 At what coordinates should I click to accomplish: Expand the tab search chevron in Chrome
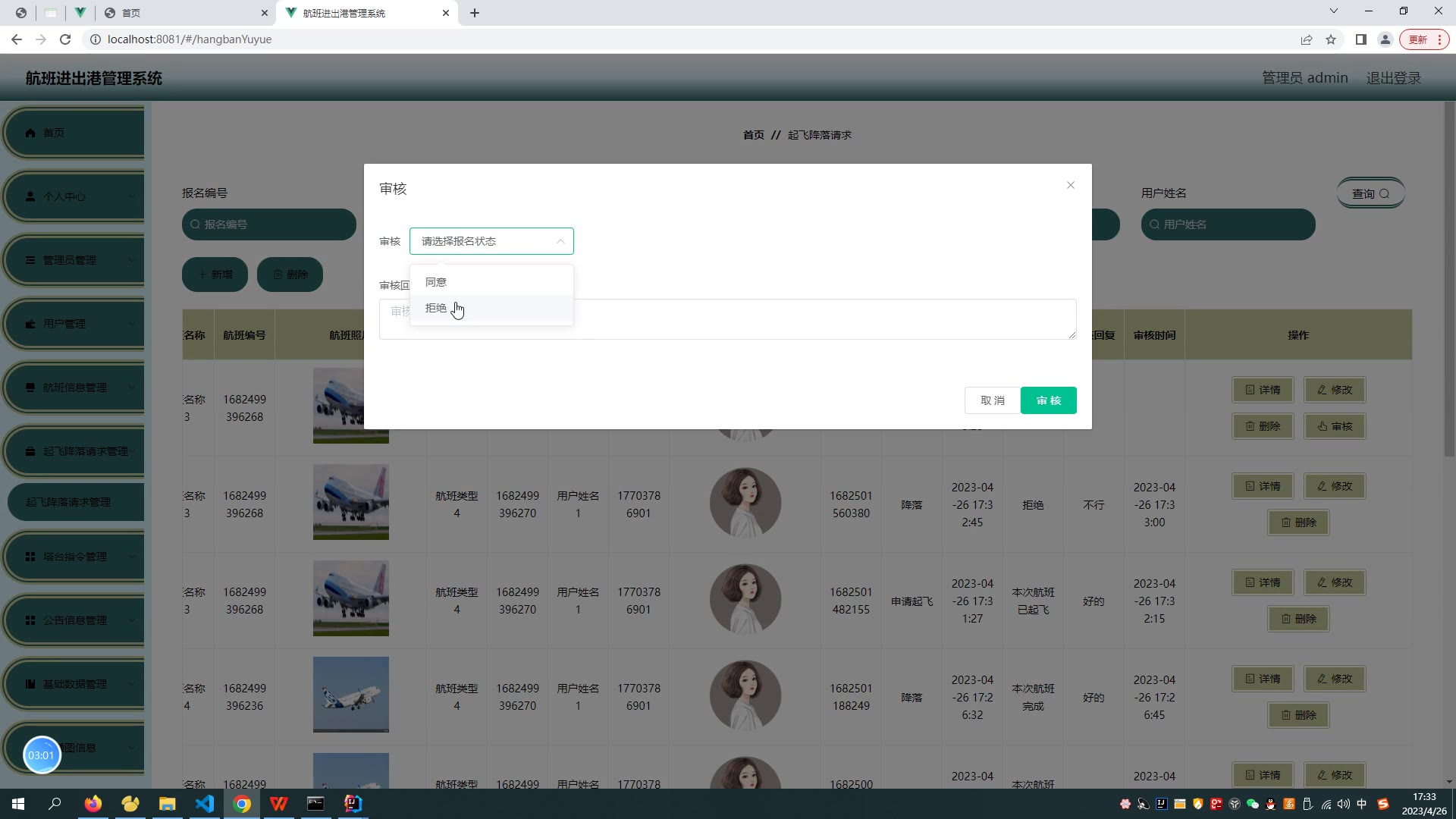(x=1333, y=11)
